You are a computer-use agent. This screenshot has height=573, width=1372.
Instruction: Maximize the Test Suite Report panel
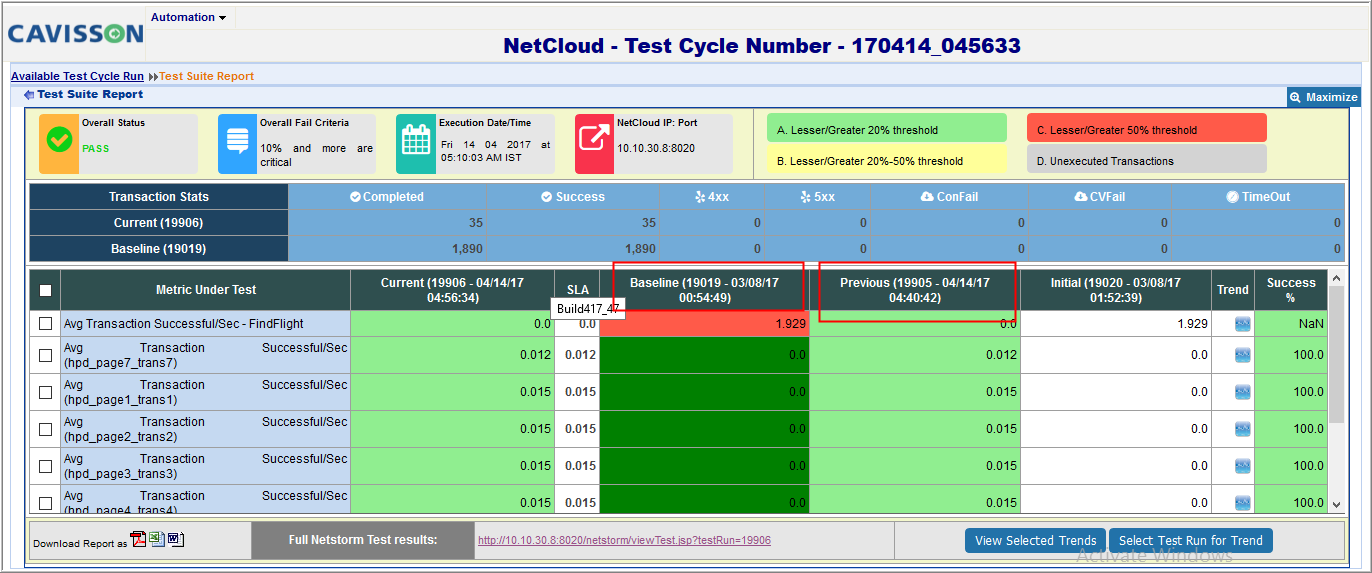1324,97
